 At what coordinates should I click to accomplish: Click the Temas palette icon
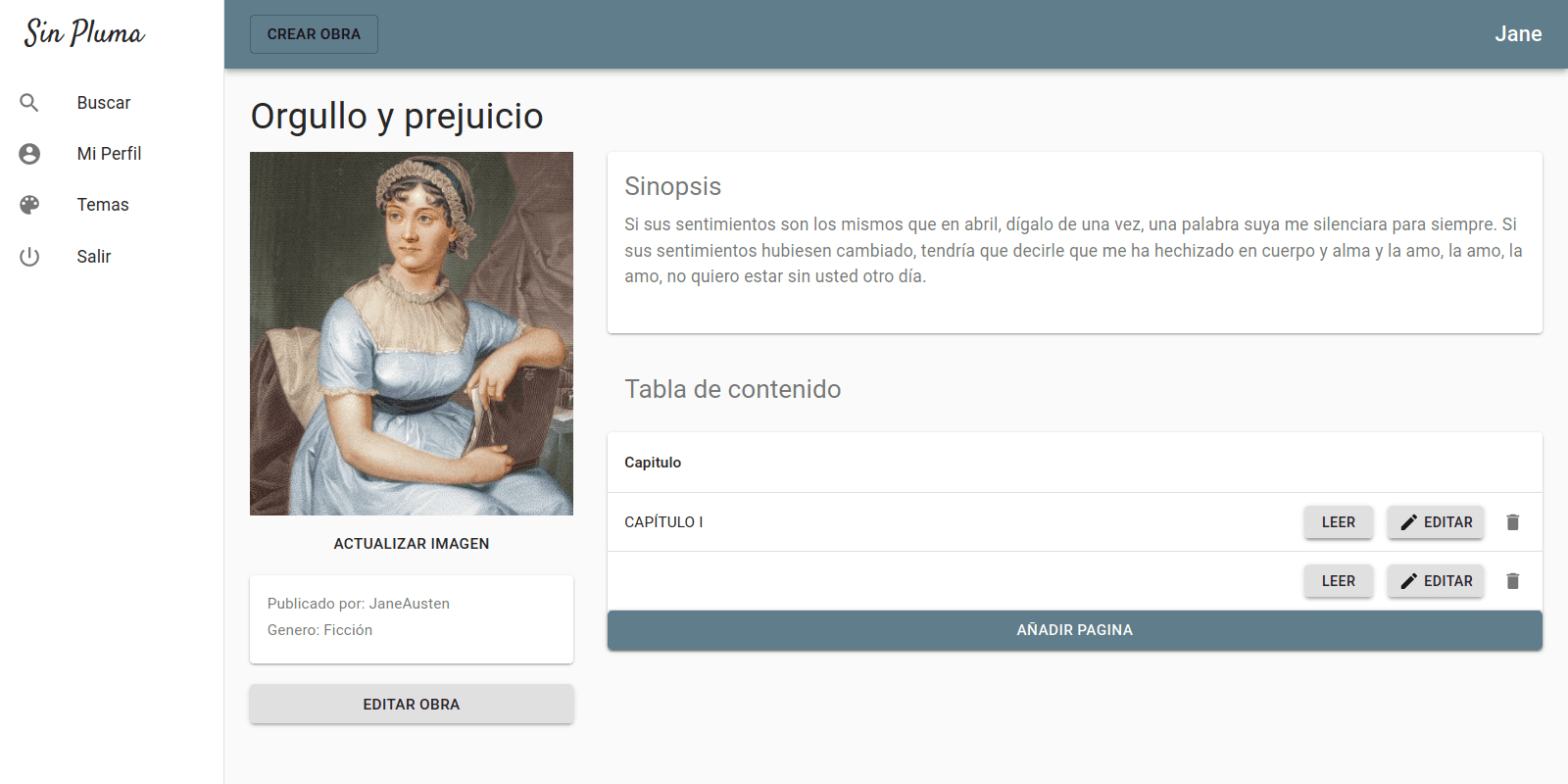pos(29,205)
